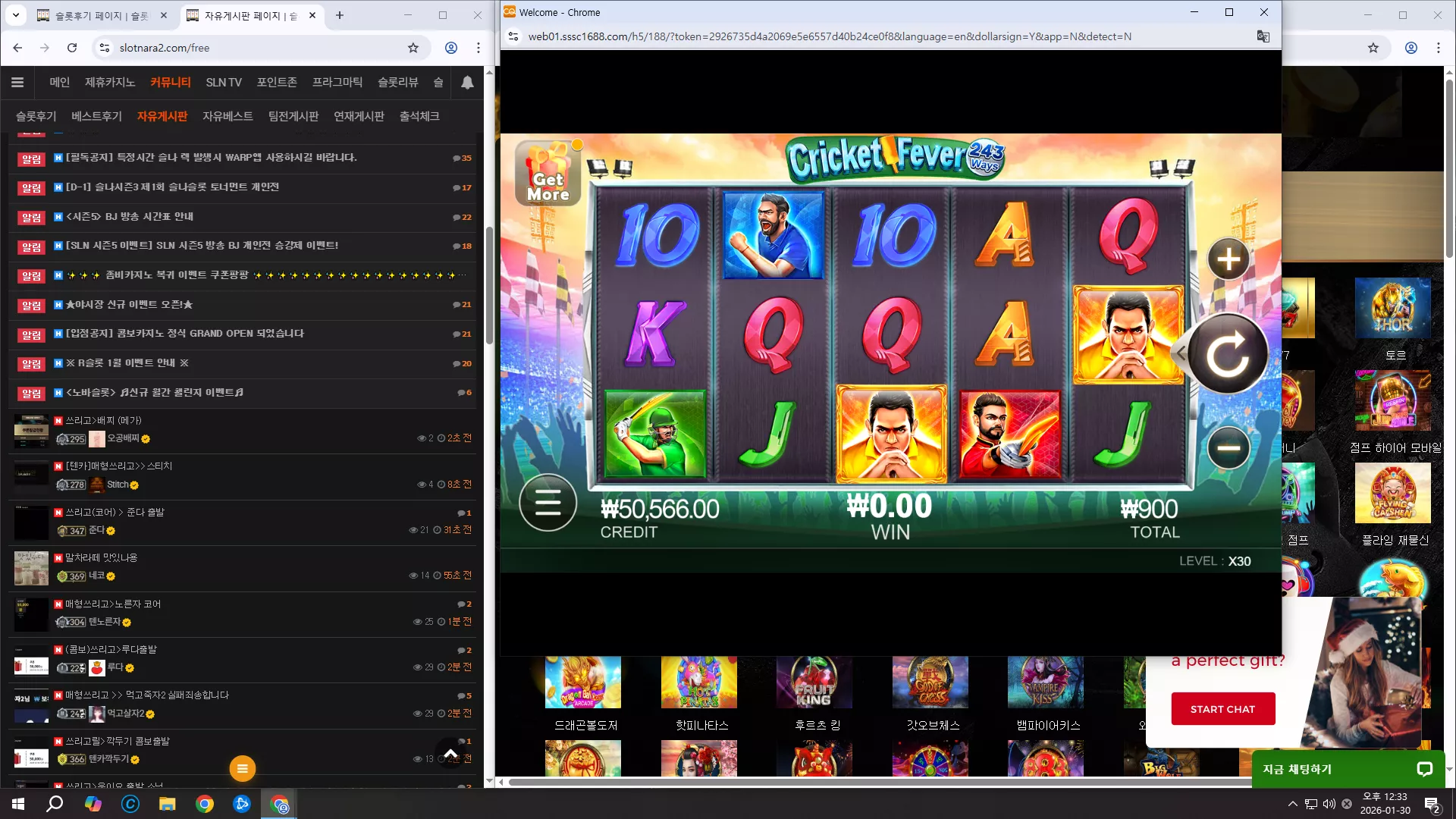Switch to the 연재게시판 sub-tab
This screenshot has height=819, width=1456.
359,116
